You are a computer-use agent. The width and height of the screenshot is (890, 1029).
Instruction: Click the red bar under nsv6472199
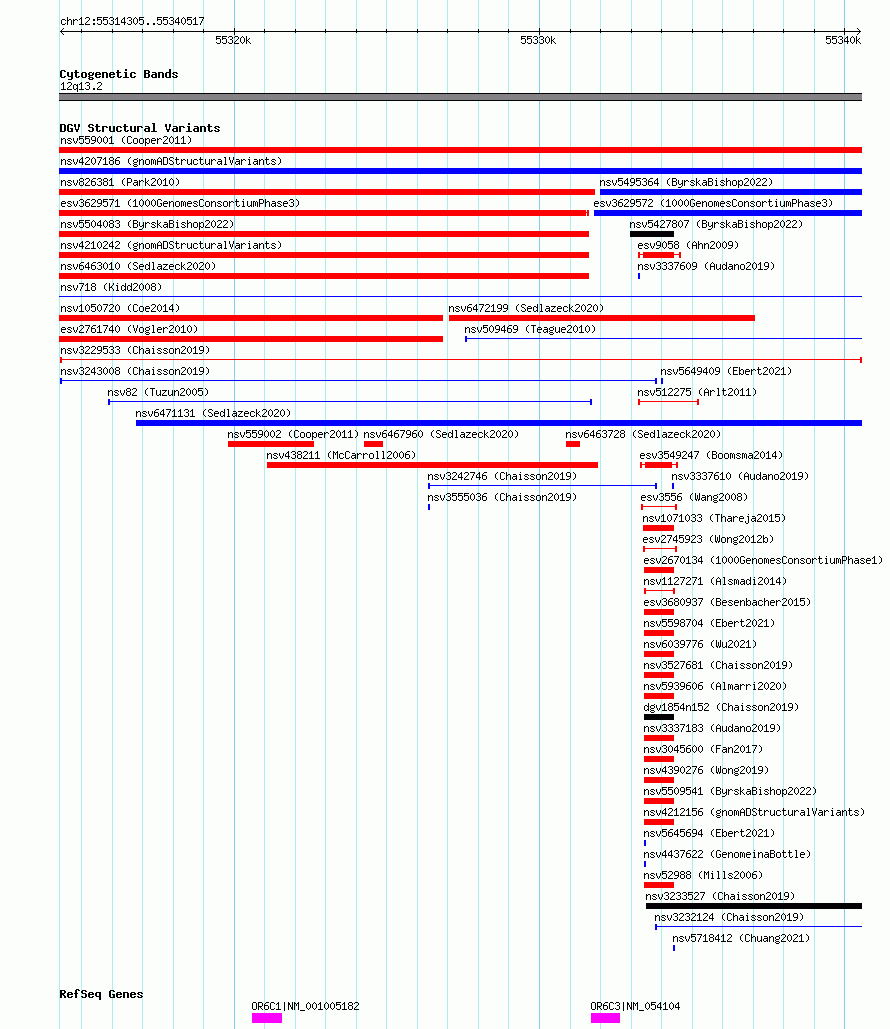[602, 318]
